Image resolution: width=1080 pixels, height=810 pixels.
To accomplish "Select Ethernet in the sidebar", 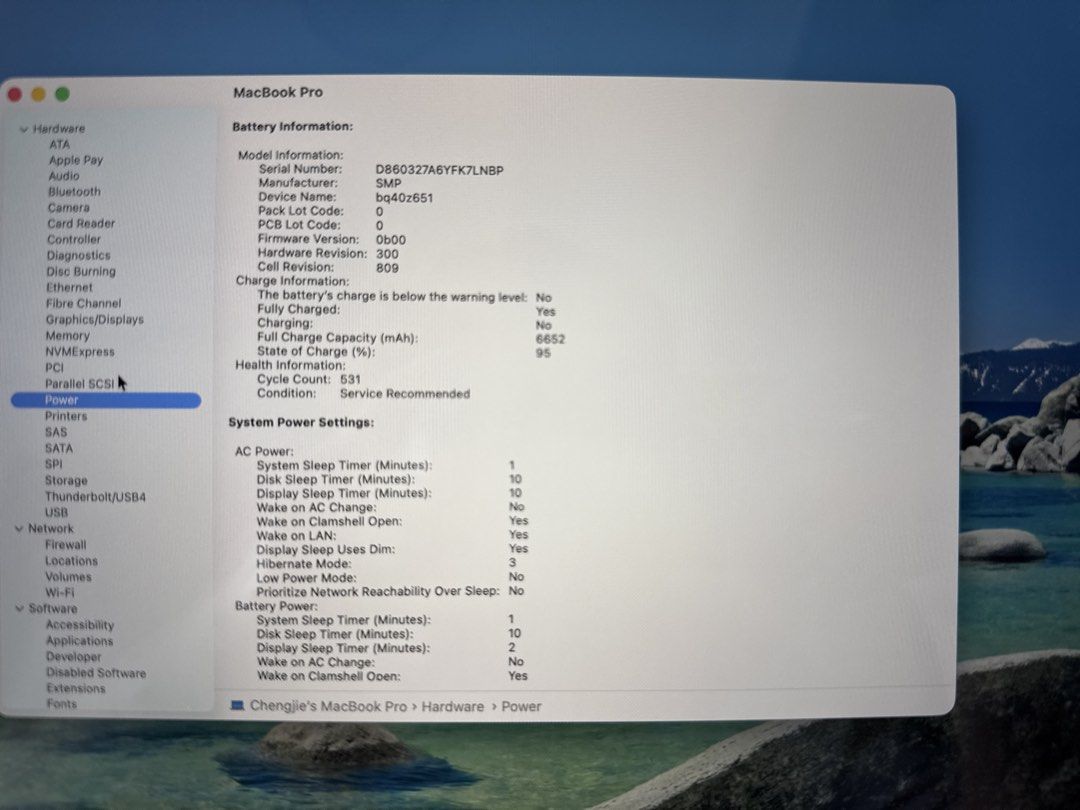I will [x=70, y=287].
